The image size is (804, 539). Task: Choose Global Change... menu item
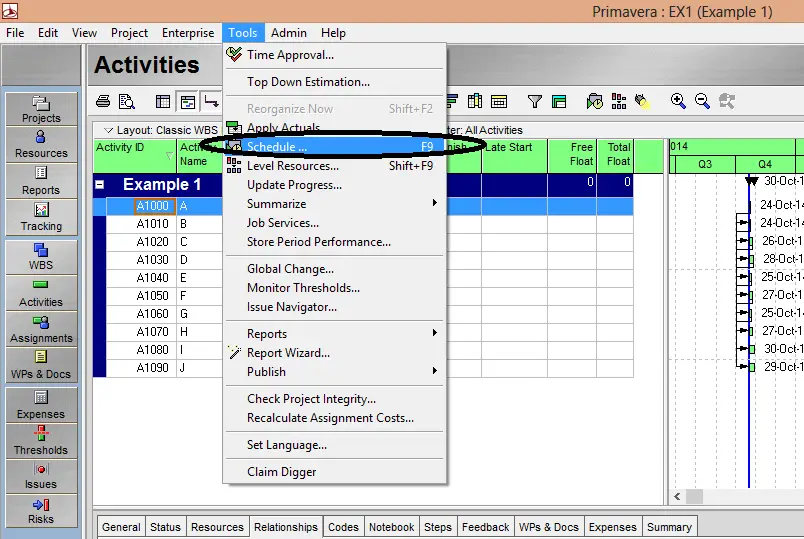coord(334,269)
